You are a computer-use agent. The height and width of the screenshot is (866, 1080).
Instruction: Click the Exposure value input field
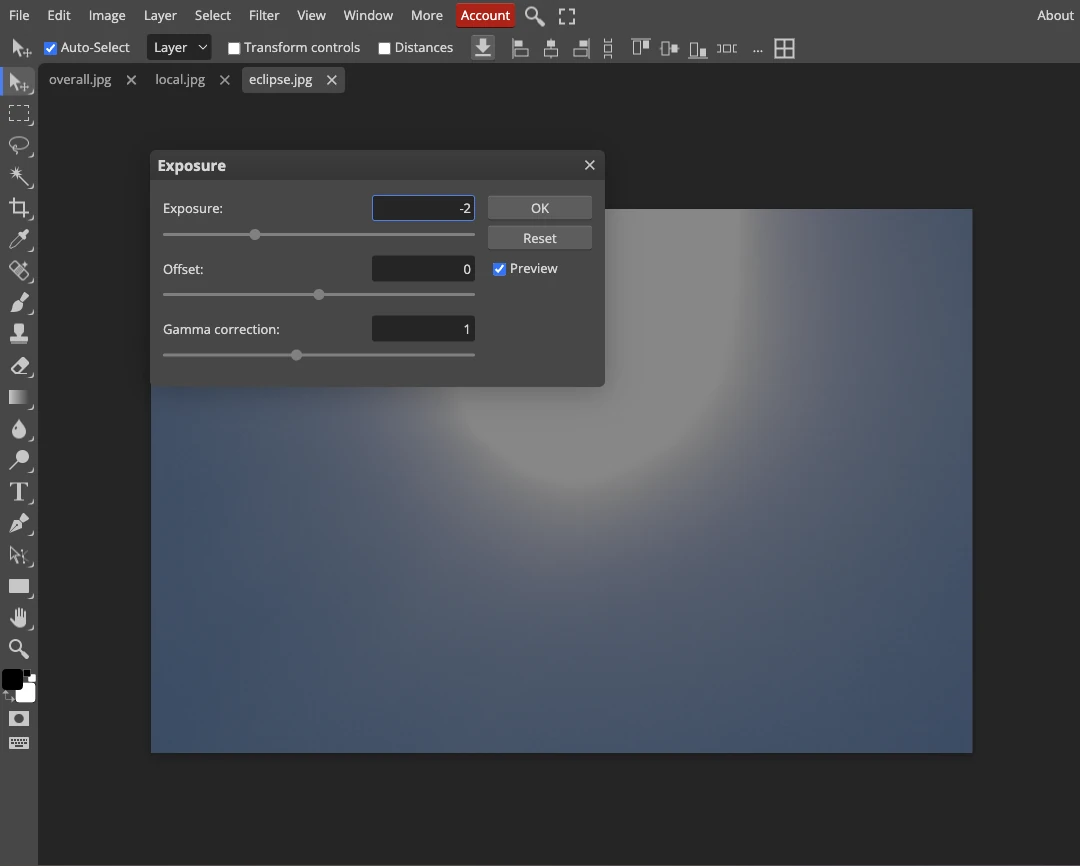pos(423,208)
